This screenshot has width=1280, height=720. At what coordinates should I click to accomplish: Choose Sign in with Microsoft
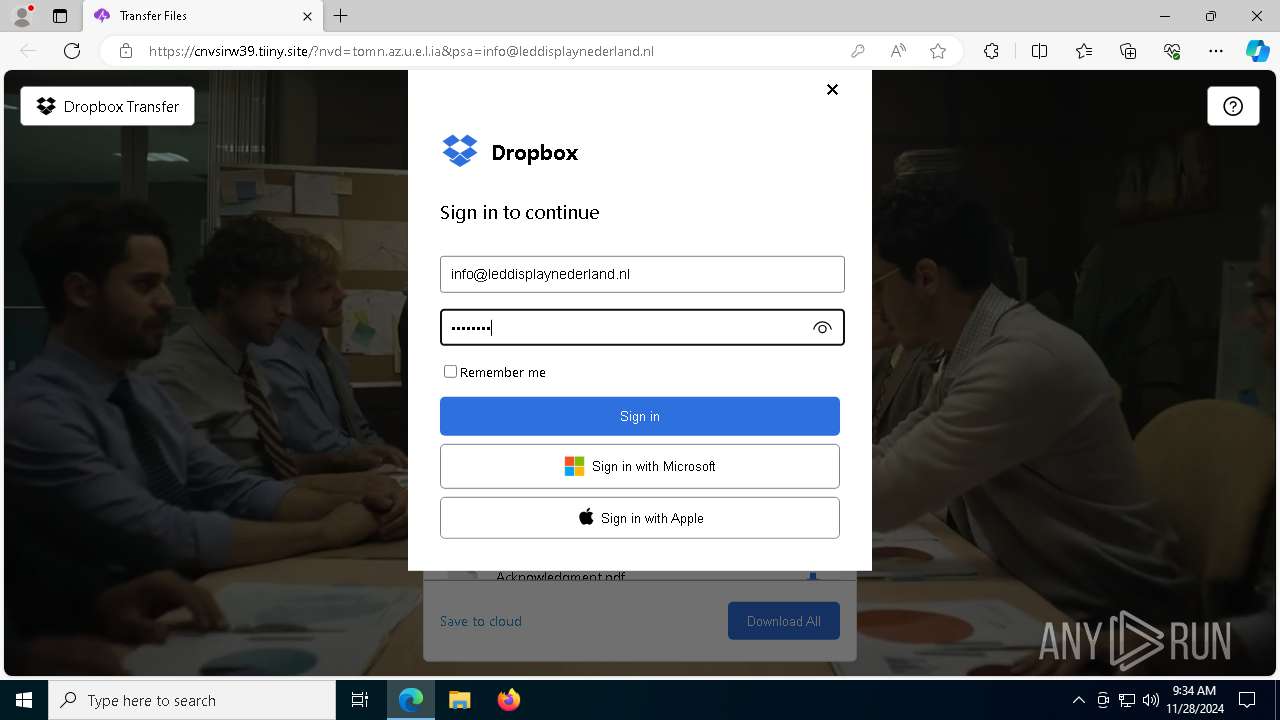[x=640, y=466]
